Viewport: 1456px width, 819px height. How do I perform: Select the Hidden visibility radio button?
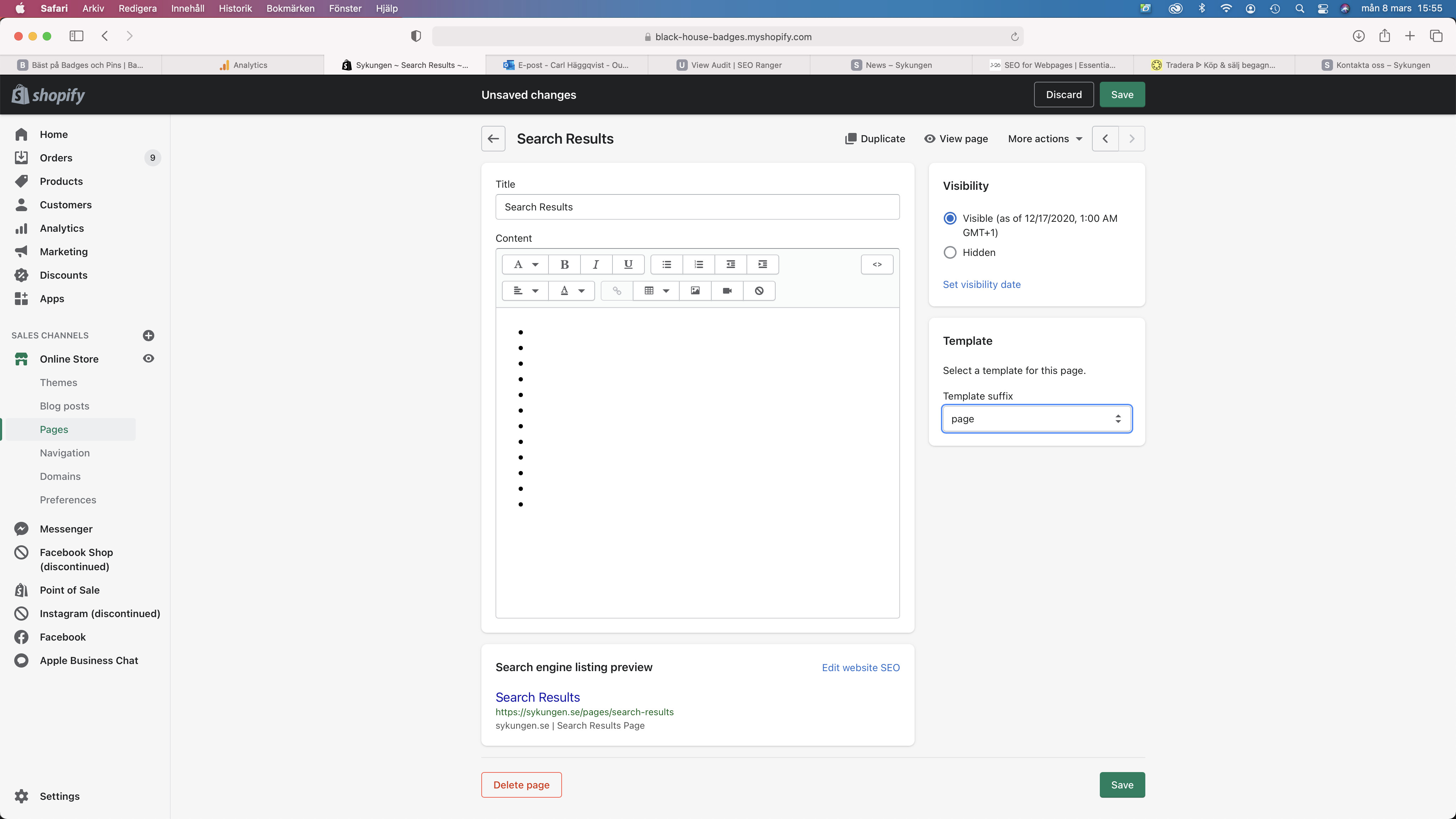[950, 253]
